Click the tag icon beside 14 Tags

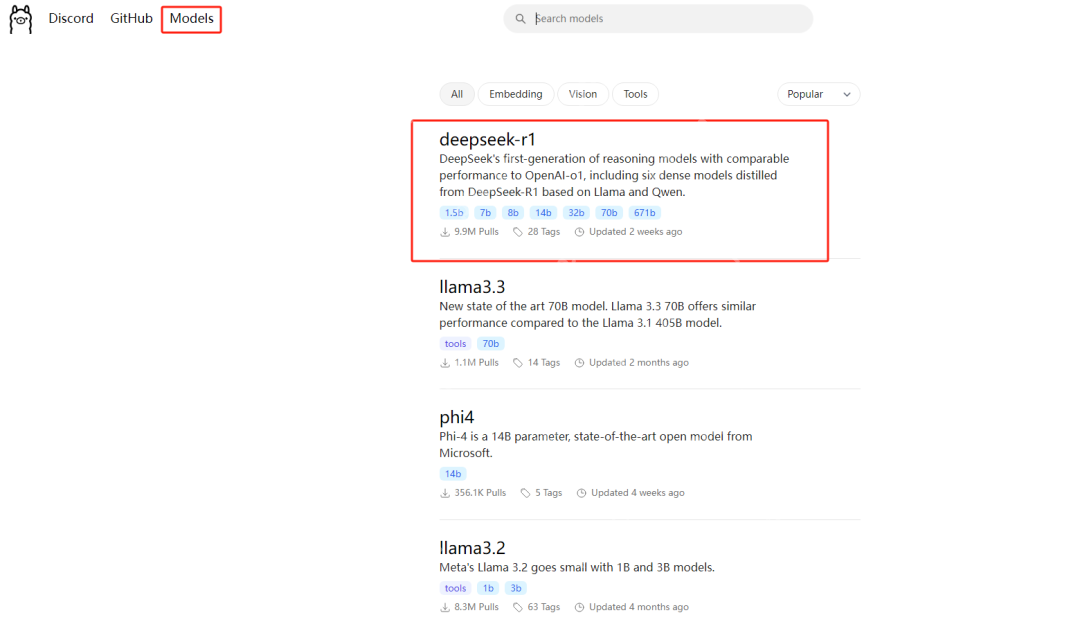[518, 363]
